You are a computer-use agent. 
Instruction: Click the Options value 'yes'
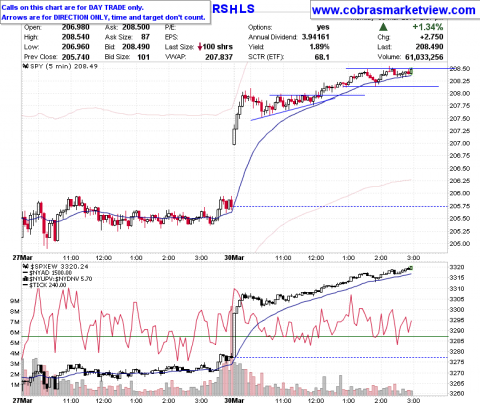(x=323, y=27)
